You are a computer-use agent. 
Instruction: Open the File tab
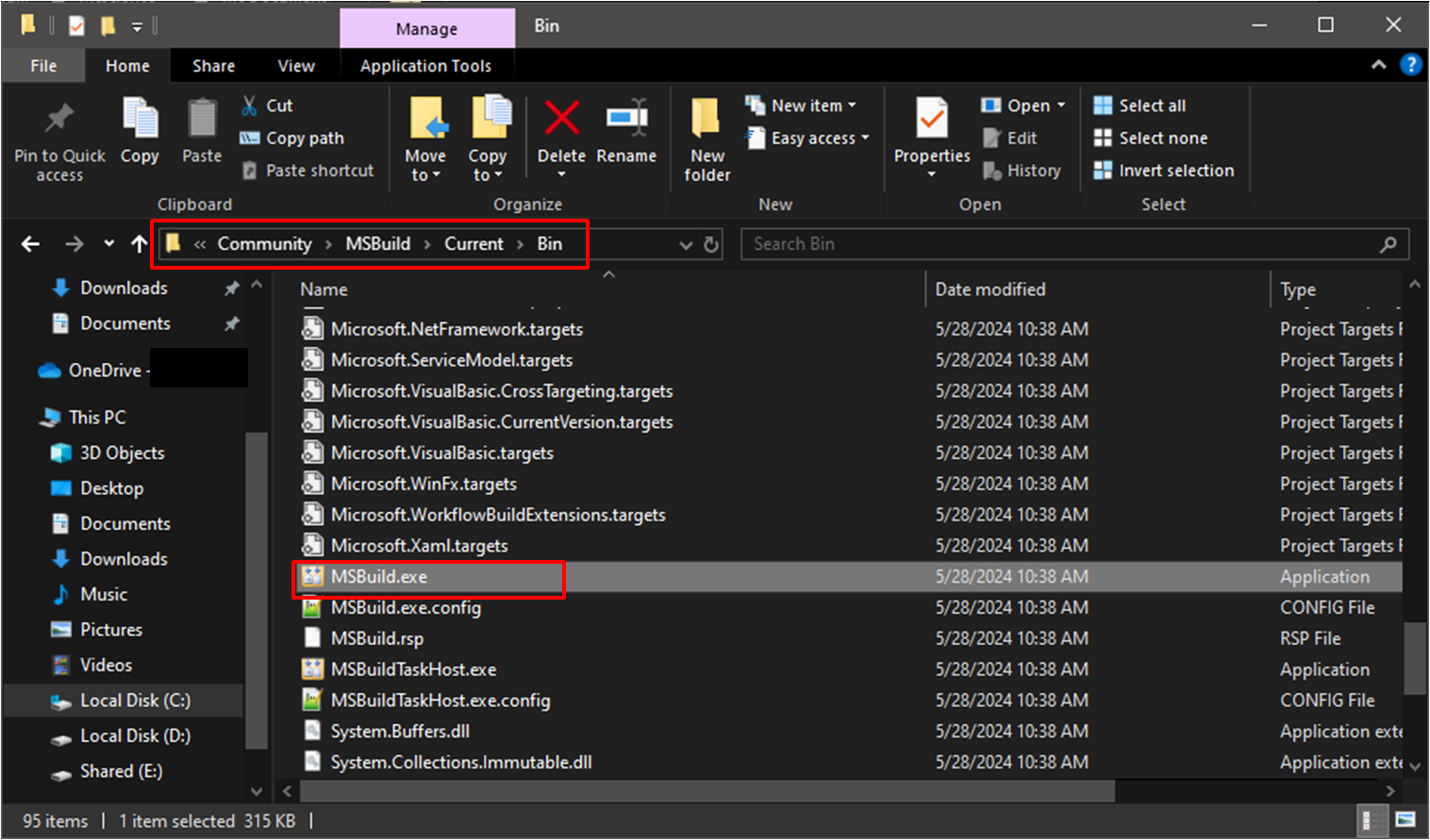43,66
